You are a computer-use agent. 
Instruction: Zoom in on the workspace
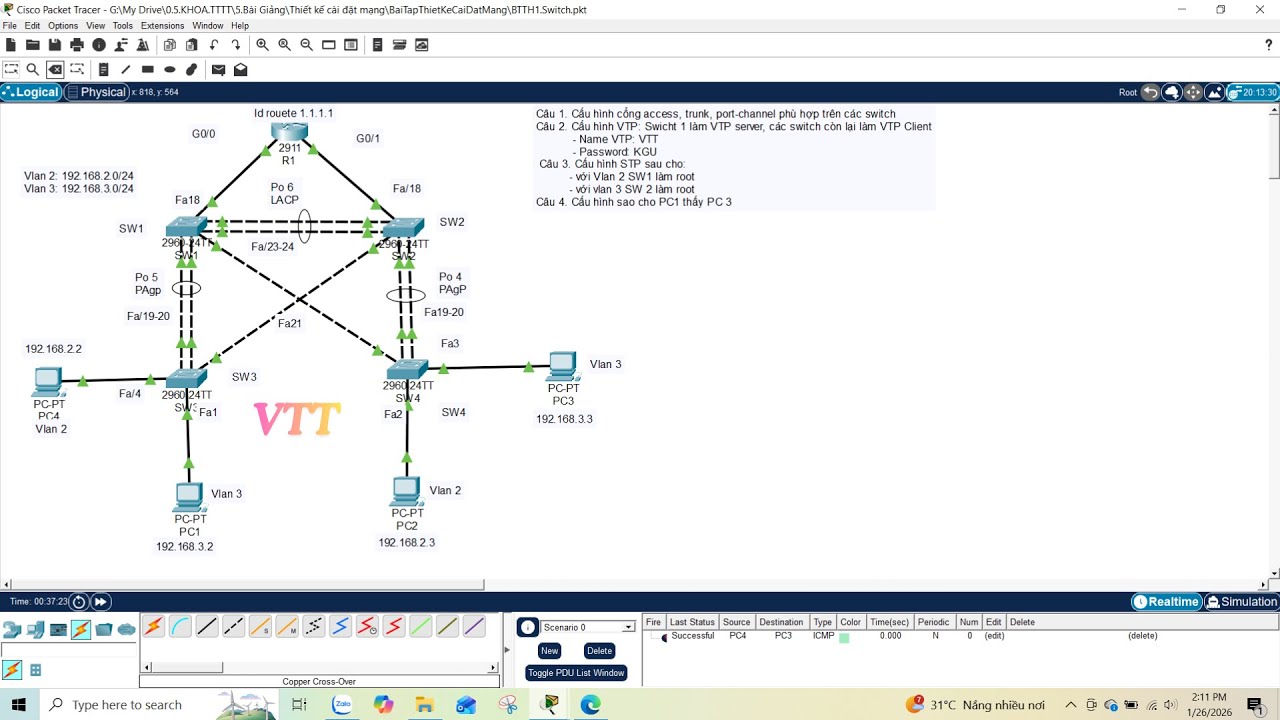pyautogui.click(x=262, y=45)
